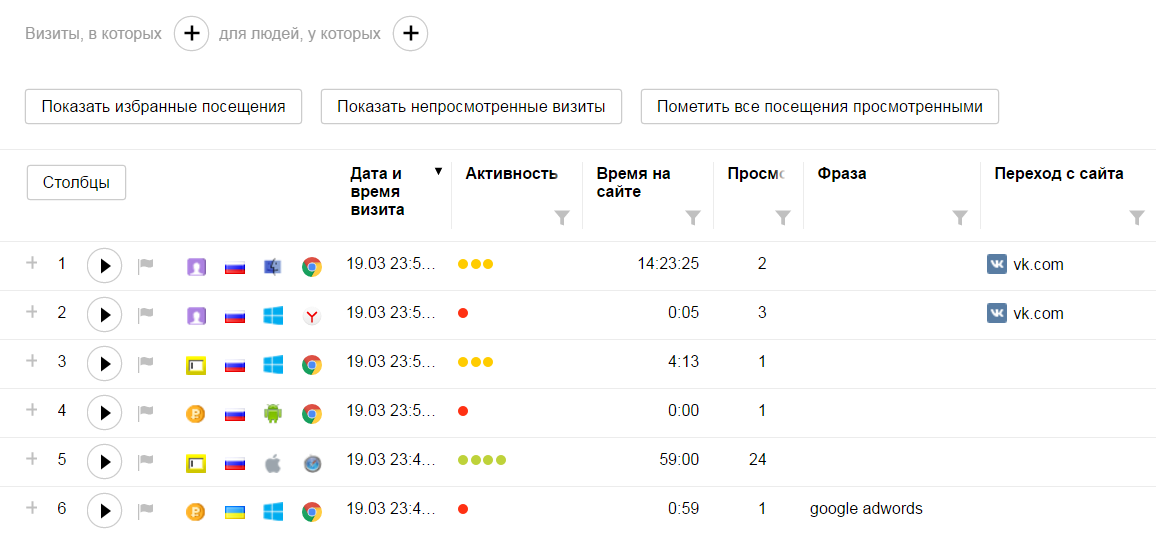Open "Показать избранные посещения"
This screenshot has width=1156, height=533.
coord(164,107)
